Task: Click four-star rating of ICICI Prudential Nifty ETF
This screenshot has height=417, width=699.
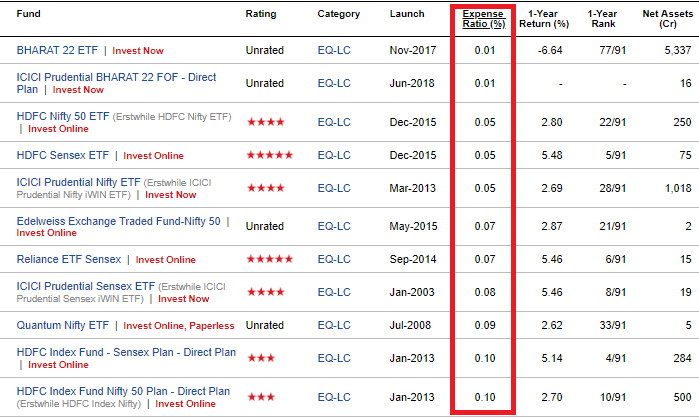Action: click(265, 188)
